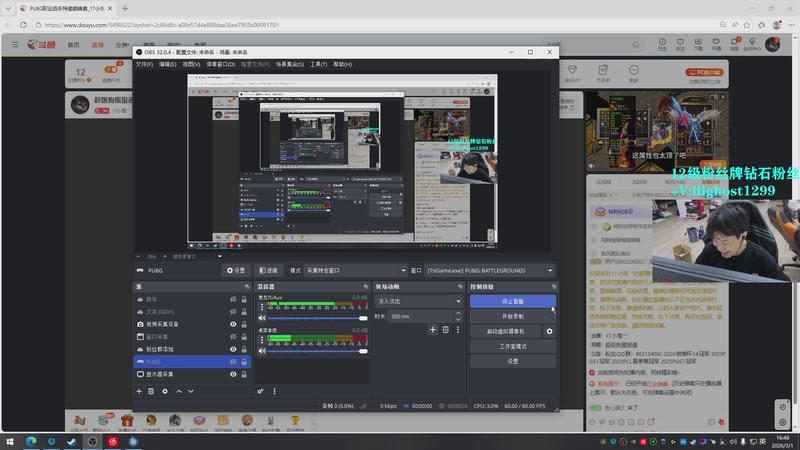The height and width of the screenshot is (450, 800).
Task: Toggle visibility of the PUBG source
Action: click(x=233, y=362)
